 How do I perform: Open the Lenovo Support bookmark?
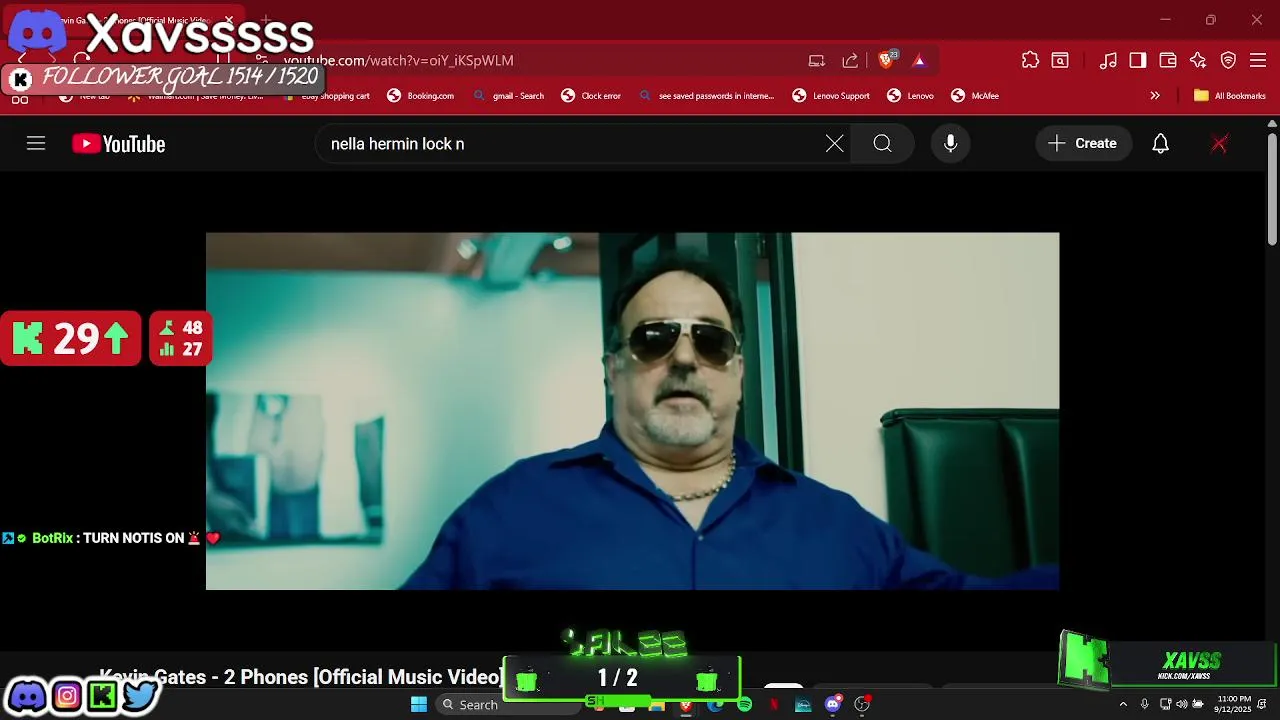[830, 96]
